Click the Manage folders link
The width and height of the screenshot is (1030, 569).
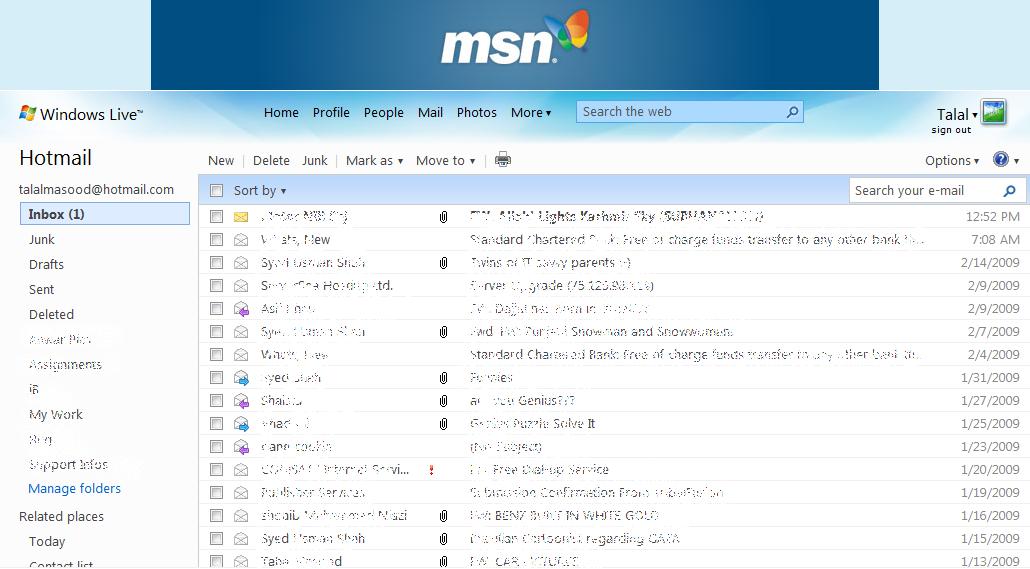[x=74, y=489]
